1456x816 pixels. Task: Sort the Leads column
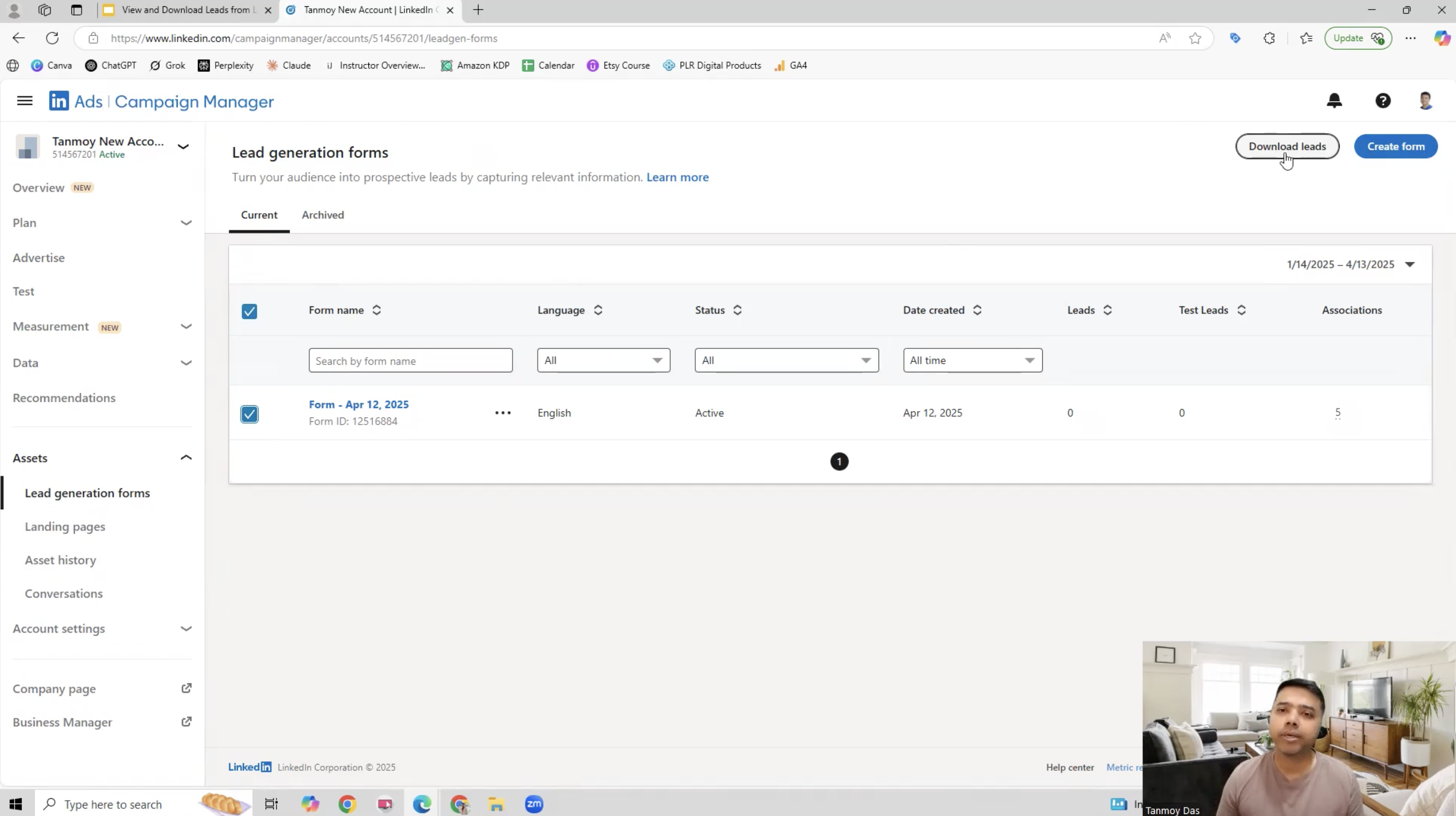tap(1107, 310)
